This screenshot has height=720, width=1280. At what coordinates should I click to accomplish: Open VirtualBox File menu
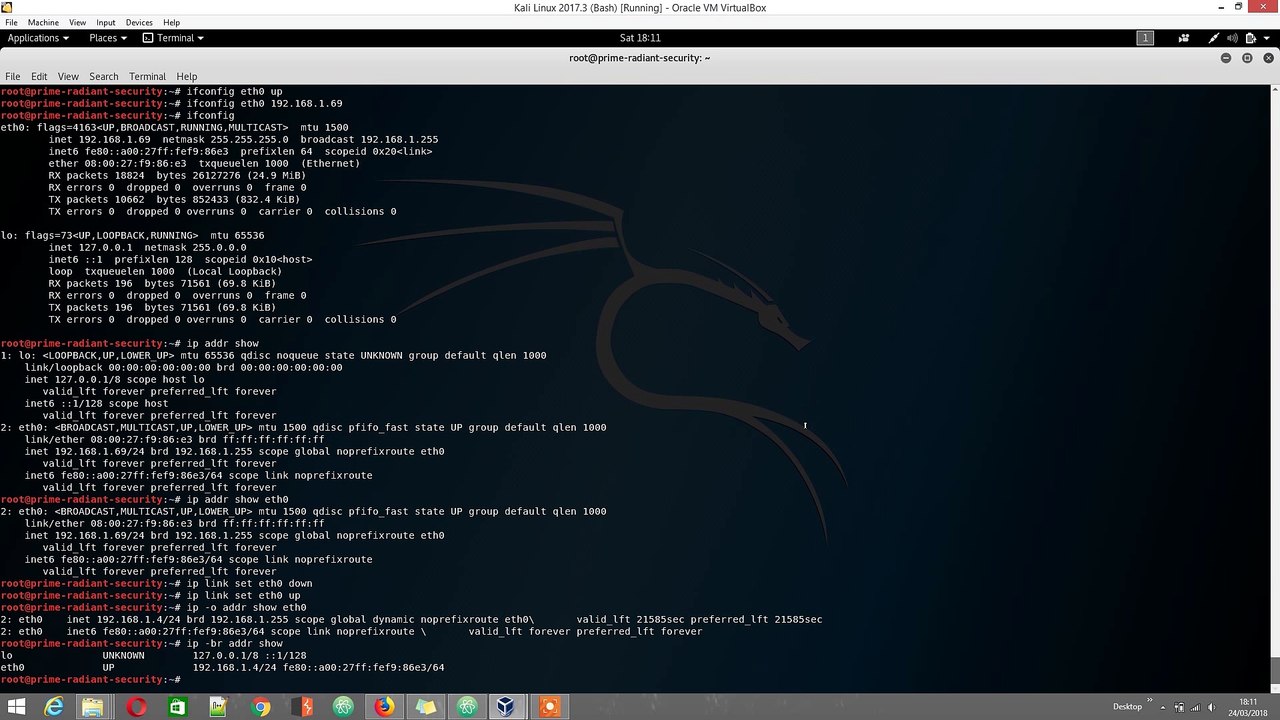click(x=11, y=22)
